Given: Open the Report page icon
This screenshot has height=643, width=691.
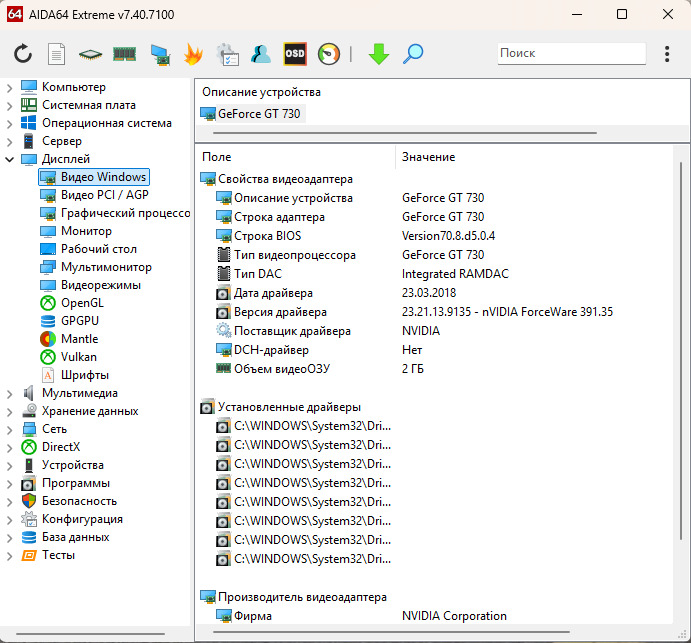Looking at the screenshot, I should 57,54.
